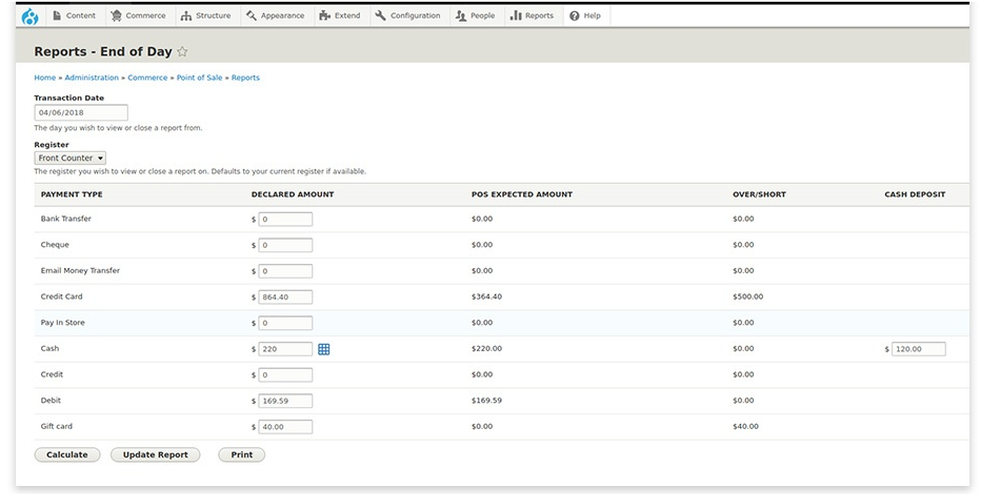Click the $169.59 expected Debit amount
Screen dimensions: 1000x494
pyautogui.click(x=487, y=401)
